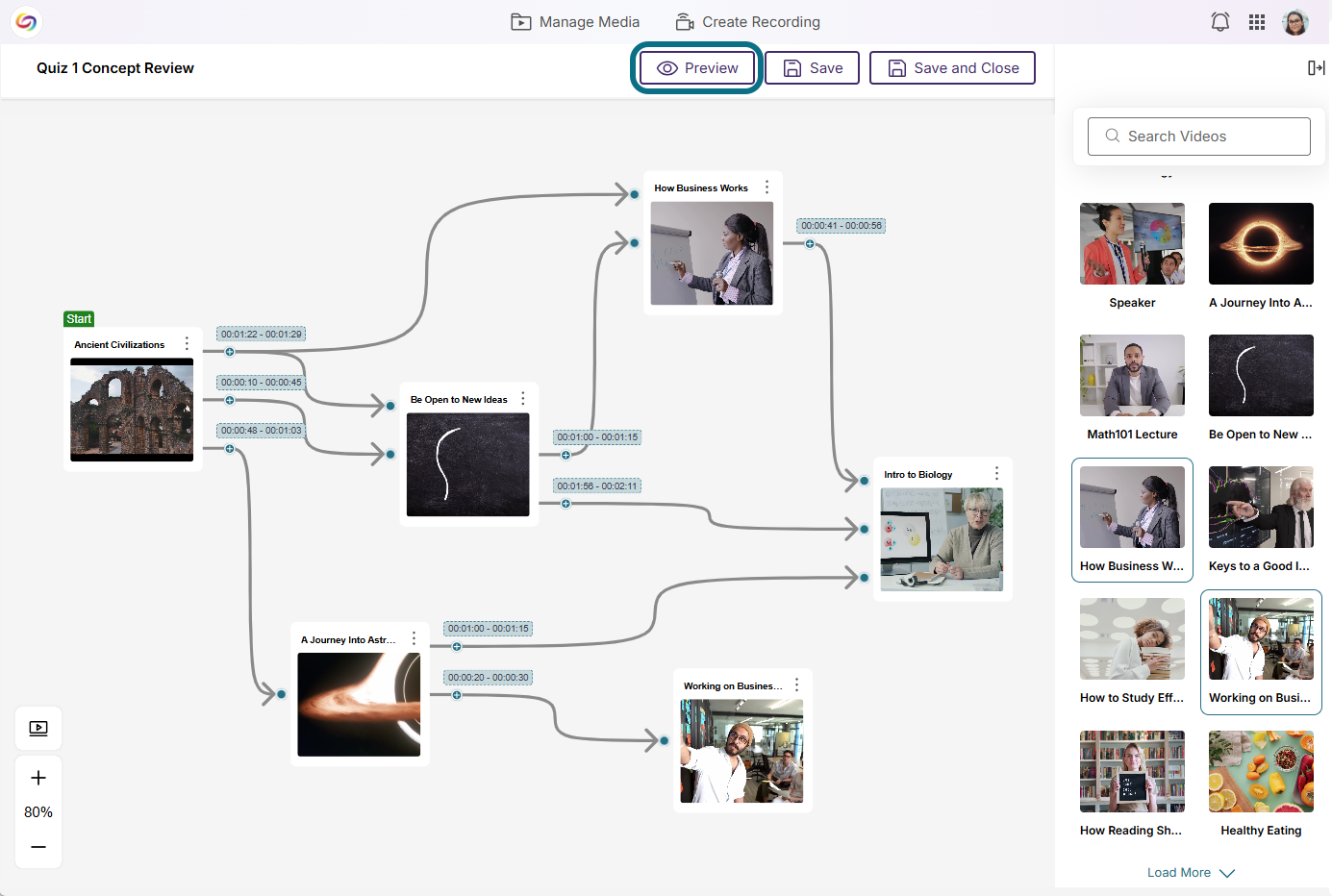Open the options menu on Ancient Civilizations node

pyautogui.click(x=187, y=344)
